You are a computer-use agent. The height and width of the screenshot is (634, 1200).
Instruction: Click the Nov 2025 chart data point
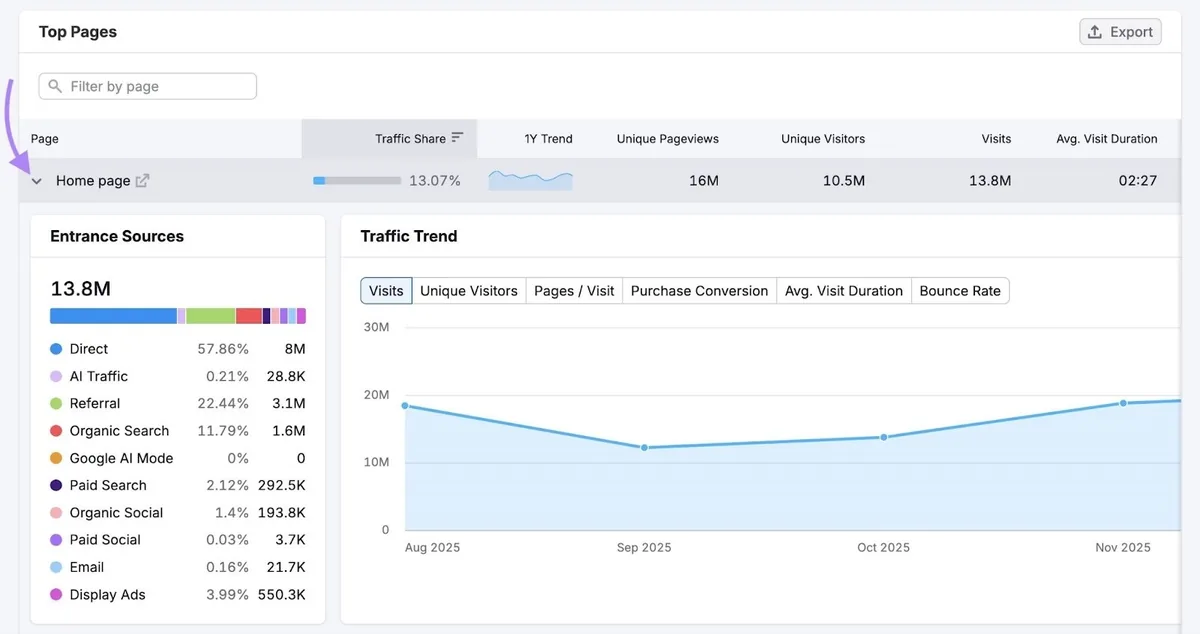(x=1123, y=403)
